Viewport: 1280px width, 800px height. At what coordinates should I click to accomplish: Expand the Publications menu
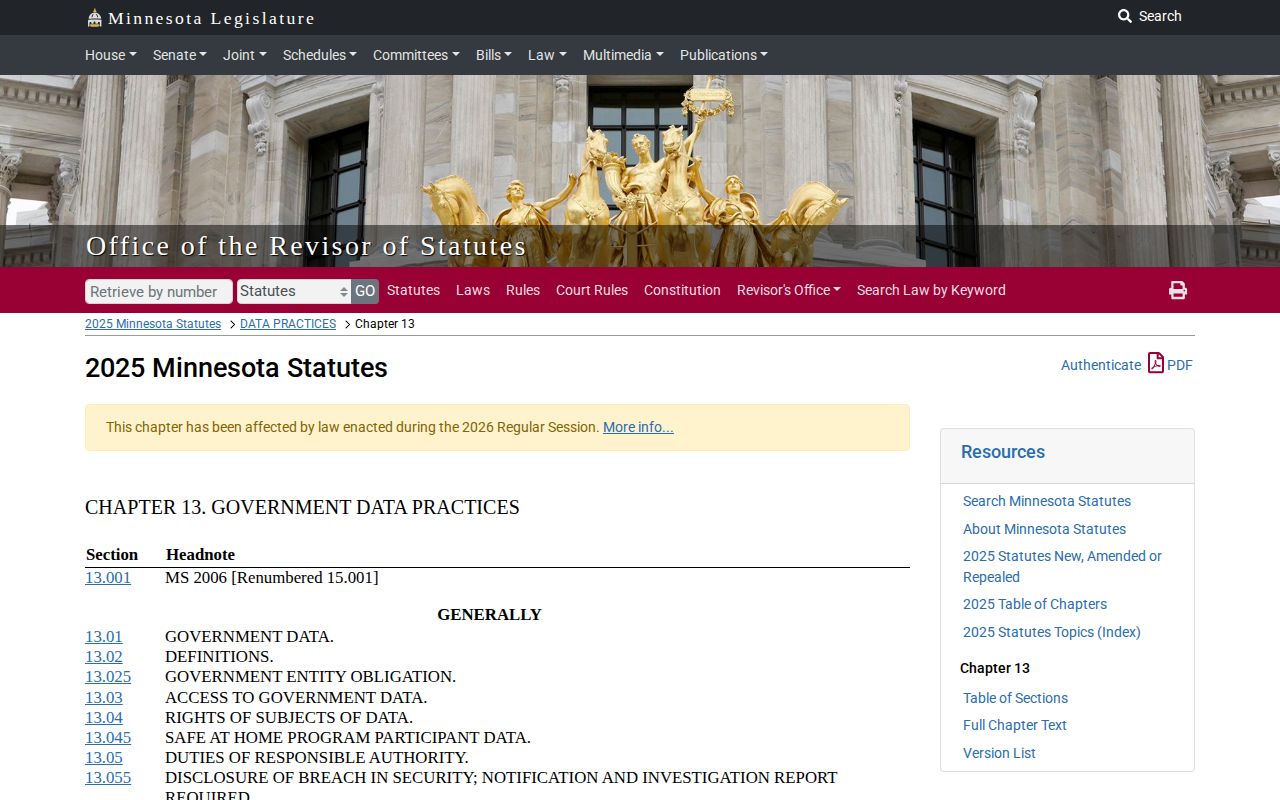coord(723,55)
